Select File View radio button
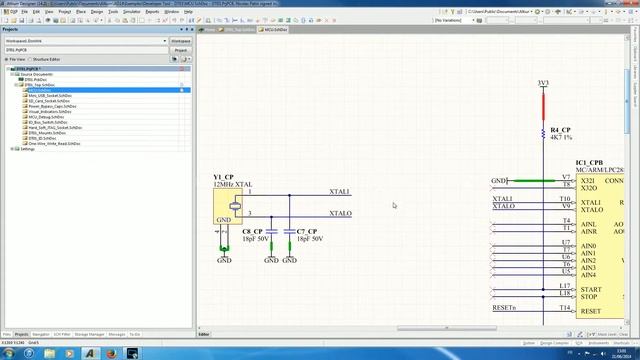The height and width of the screenshot is (360, 640). click(7, 60)
